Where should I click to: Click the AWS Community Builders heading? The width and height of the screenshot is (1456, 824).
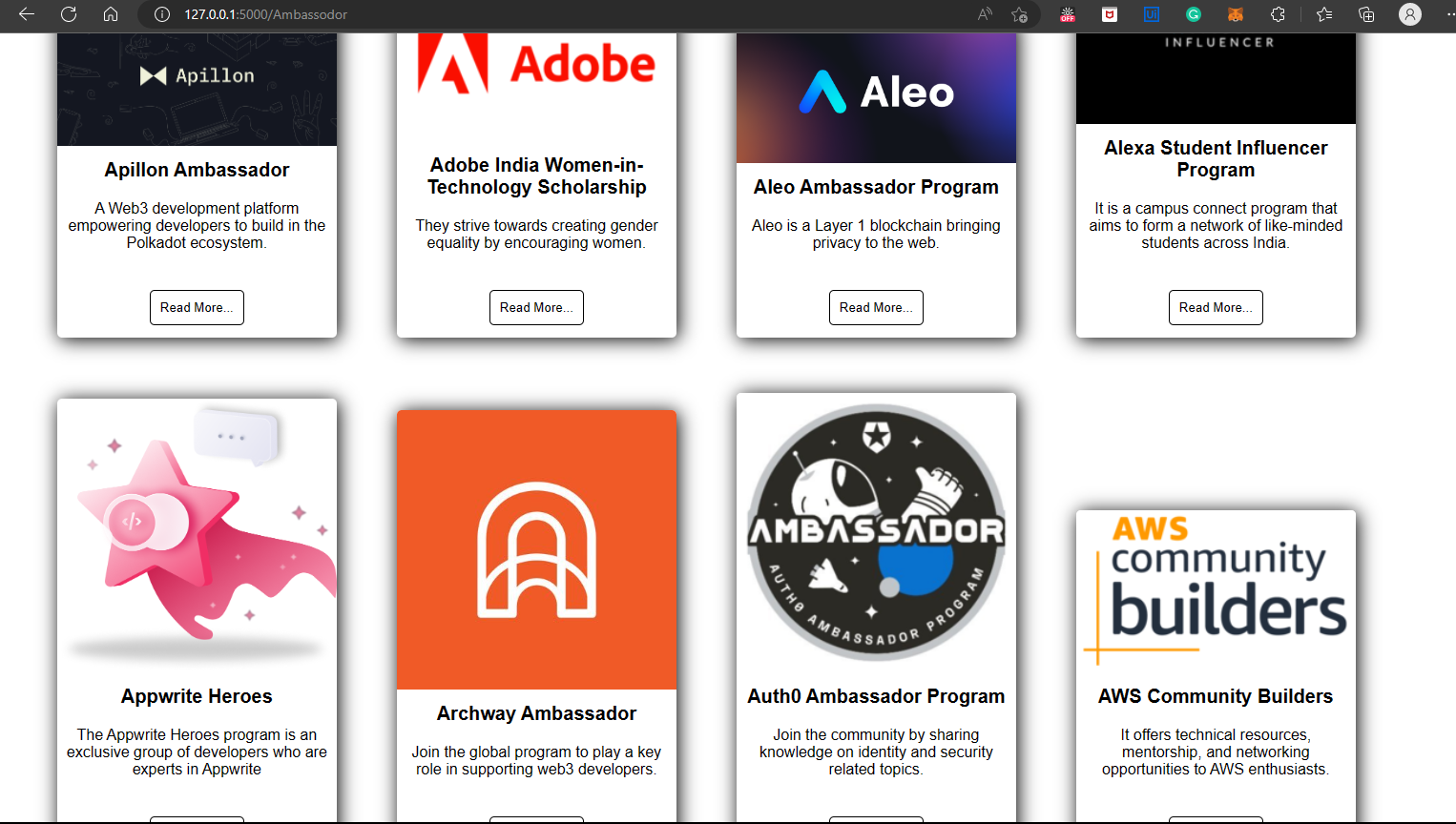click(x=1216, y=696)
